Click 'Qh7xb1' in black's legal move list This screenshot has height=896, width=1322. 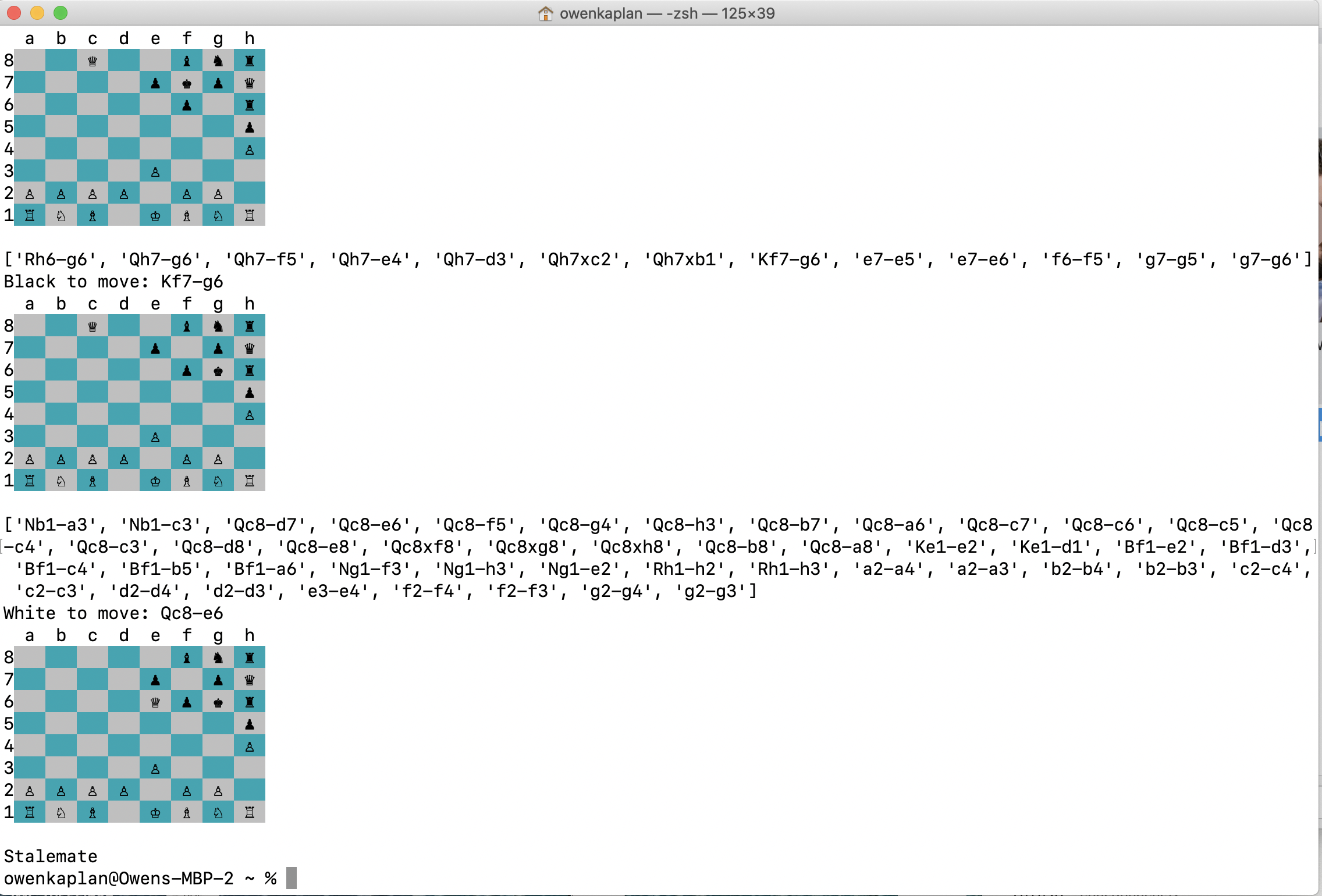684,259
